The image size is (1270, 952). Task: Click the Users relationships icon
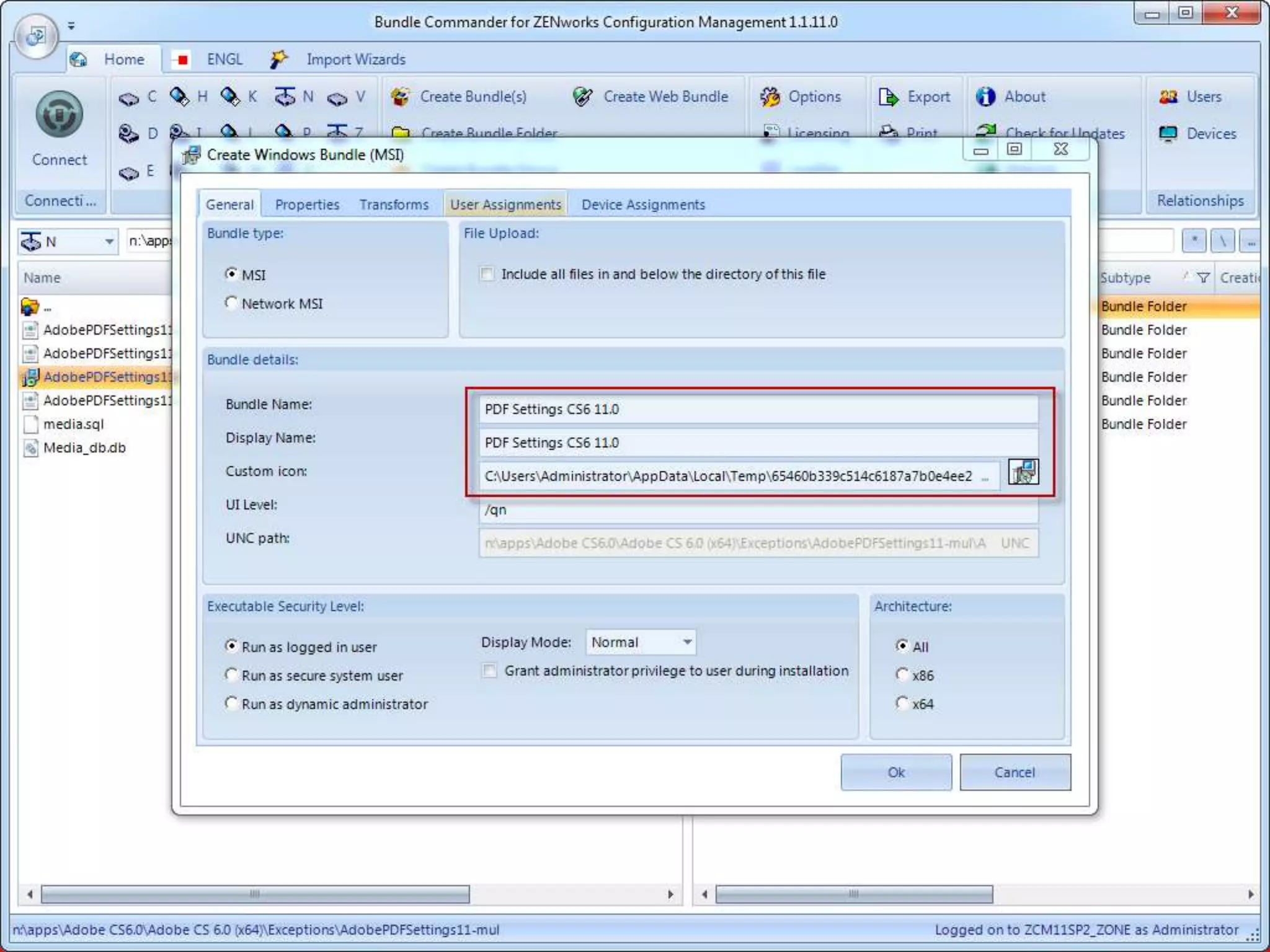[1168, 97]
